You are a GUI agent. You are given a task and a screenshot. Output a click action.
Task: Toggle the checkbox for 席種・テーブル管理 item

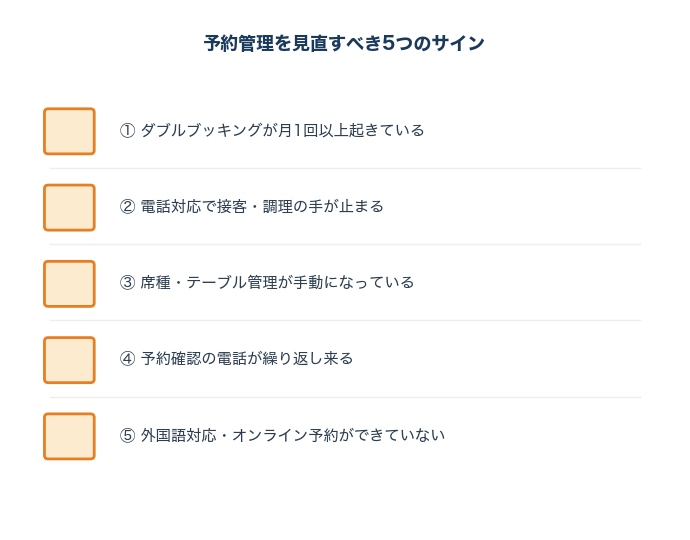(x=69, y=283)
